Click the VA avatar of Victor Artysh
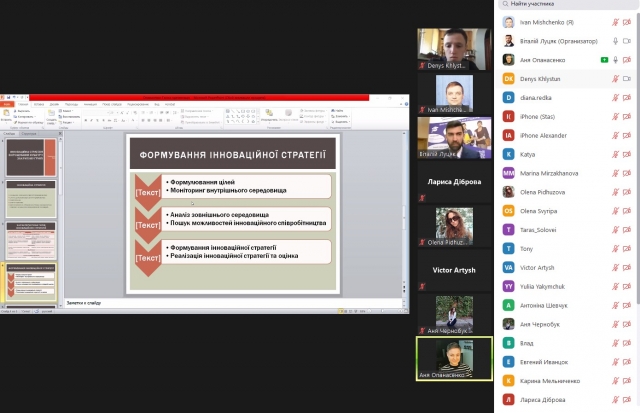This screenshot has width=640, height=413. click(508, 268)
